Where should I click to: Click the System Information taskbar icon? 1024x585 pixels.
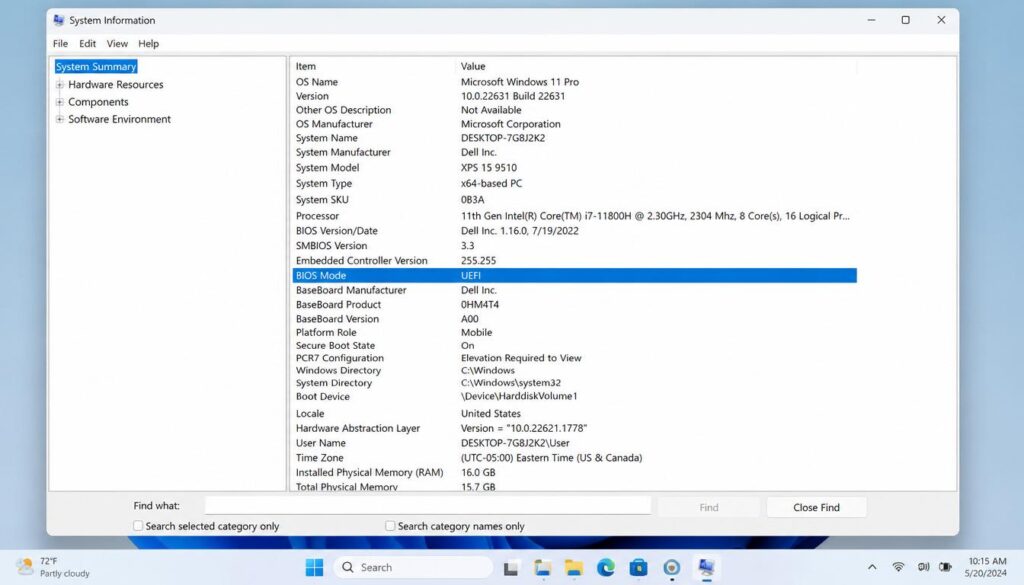pos(706,567)
